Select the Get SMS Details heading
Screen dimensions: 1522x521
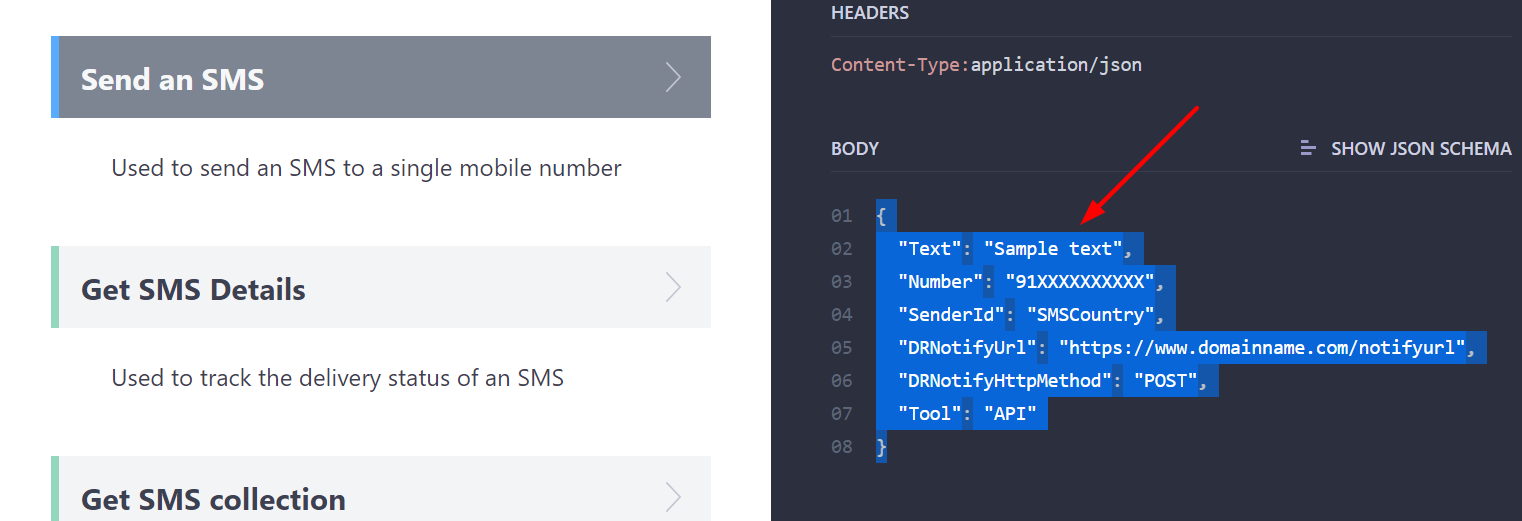(193, 290)
